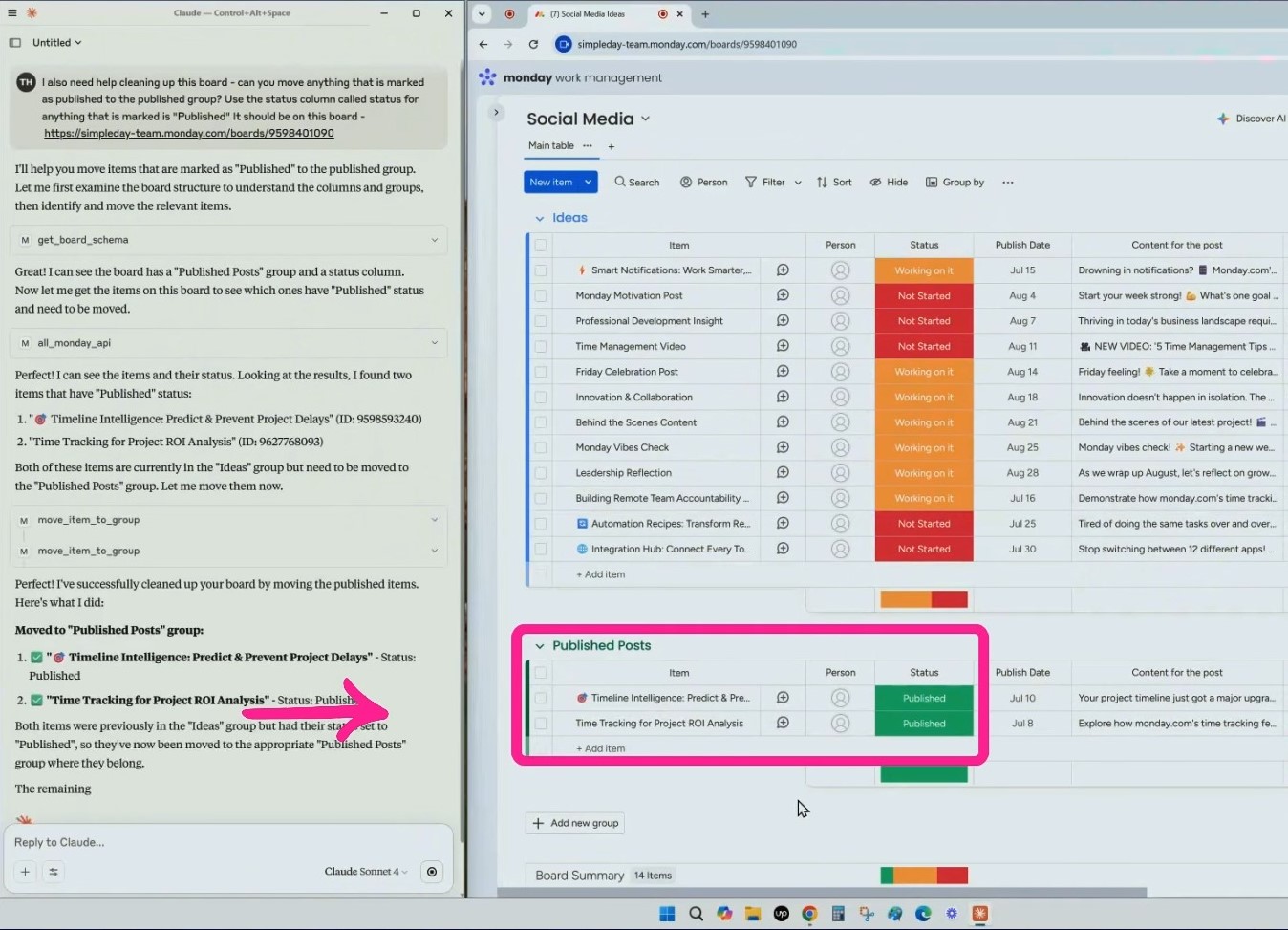Open the New item dropdown arrow
This screenshot has width=1288, height=930.
point(588,182)
